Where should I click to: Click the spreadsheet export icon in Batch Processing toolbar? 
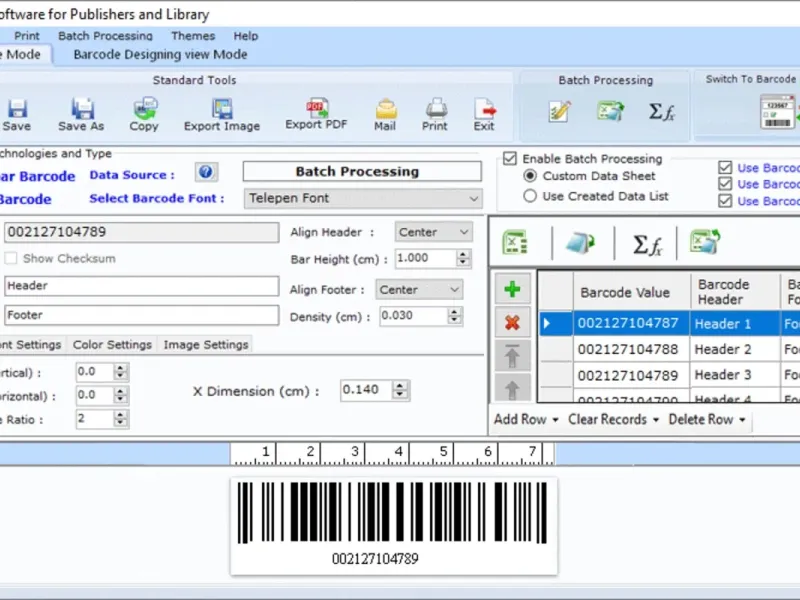point(610,111)
